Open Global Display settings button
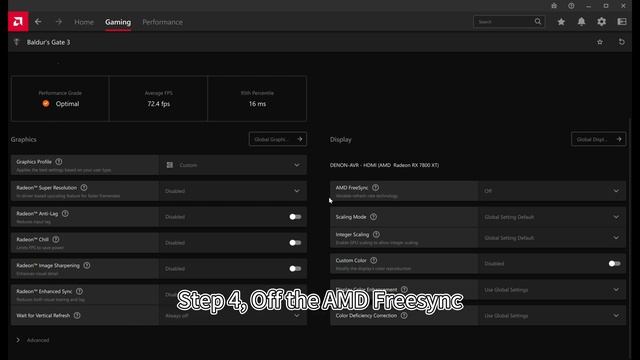640x360 pixels. click(x=598, y=139)
